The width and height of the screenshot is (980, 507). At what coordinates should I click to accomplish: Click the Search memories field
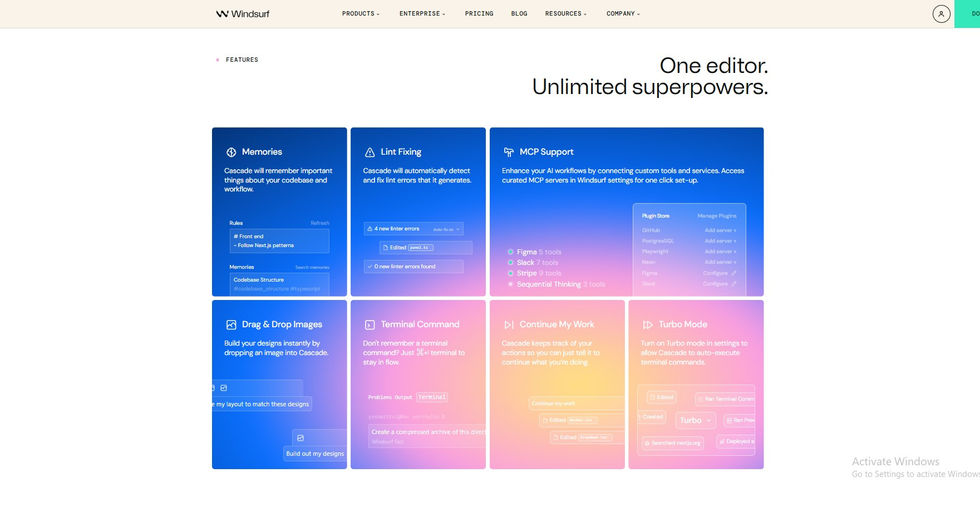tap(312, 268)
